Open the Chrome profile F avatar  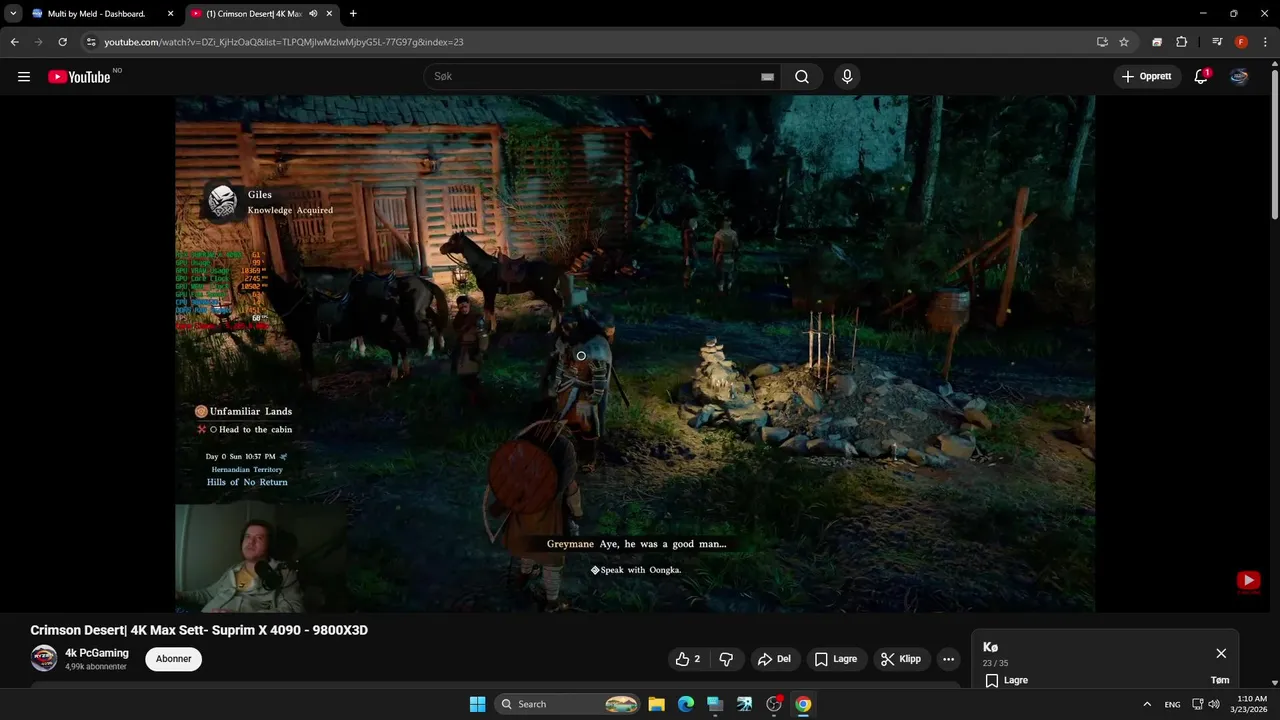click(1241, 42)
